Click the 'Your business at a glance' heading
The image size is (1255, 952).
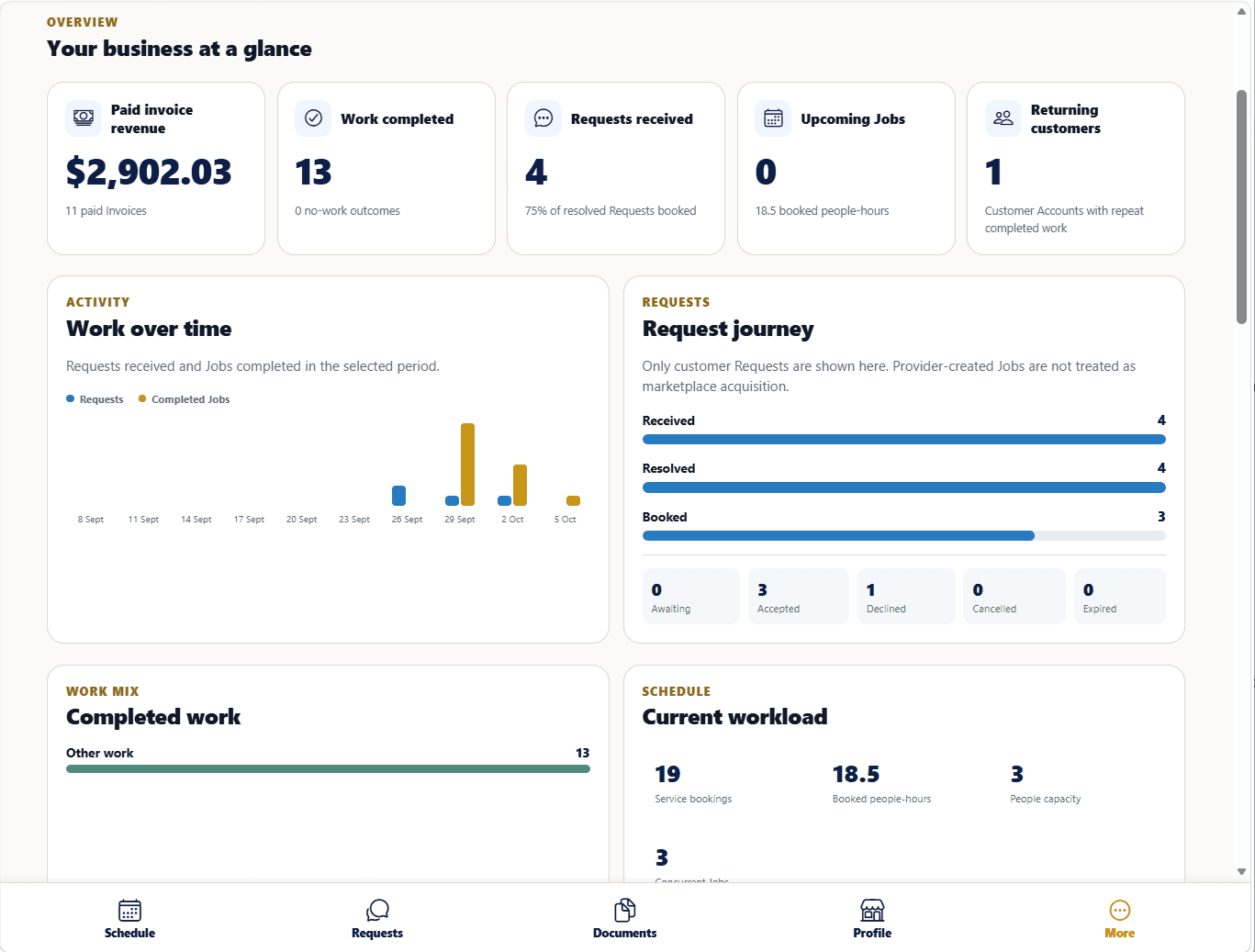point(179,49)
